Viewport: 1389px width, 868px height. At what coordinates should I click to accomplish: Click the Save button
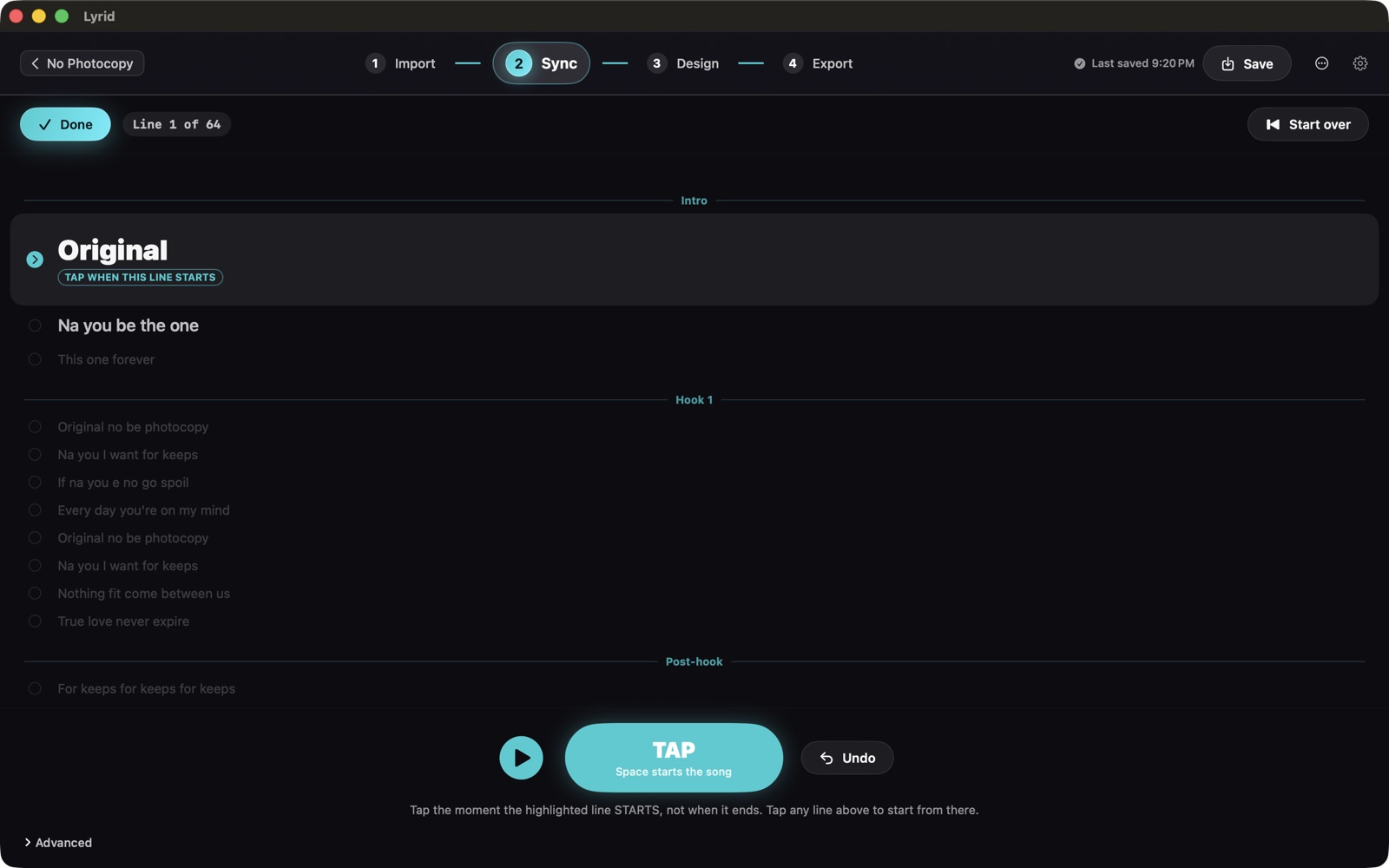1247,63
